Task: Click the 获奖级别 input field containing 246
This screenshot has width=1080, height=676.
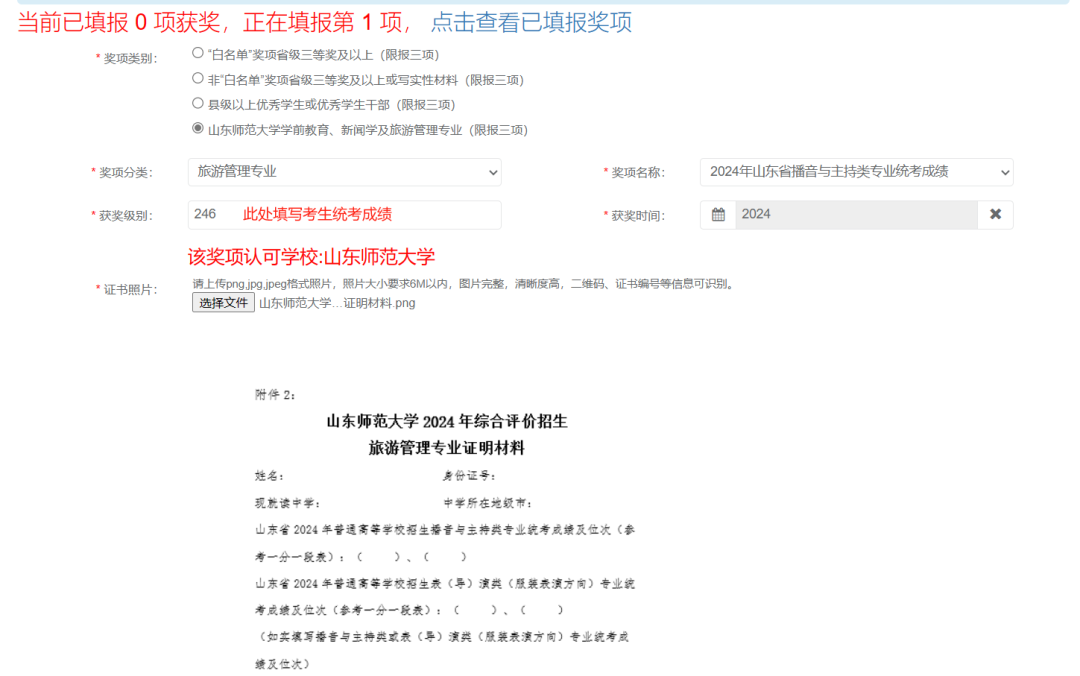Action: pyautogui.click(x=344, y=215)
